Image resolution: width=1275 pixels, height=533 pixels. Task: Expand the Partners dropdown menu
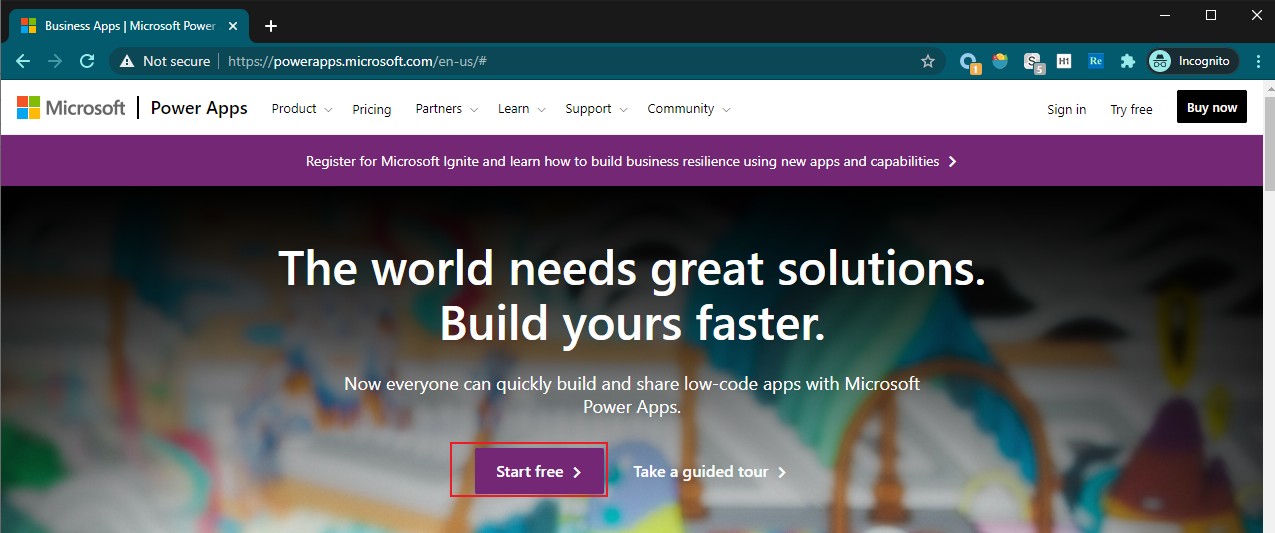point(447,109)
